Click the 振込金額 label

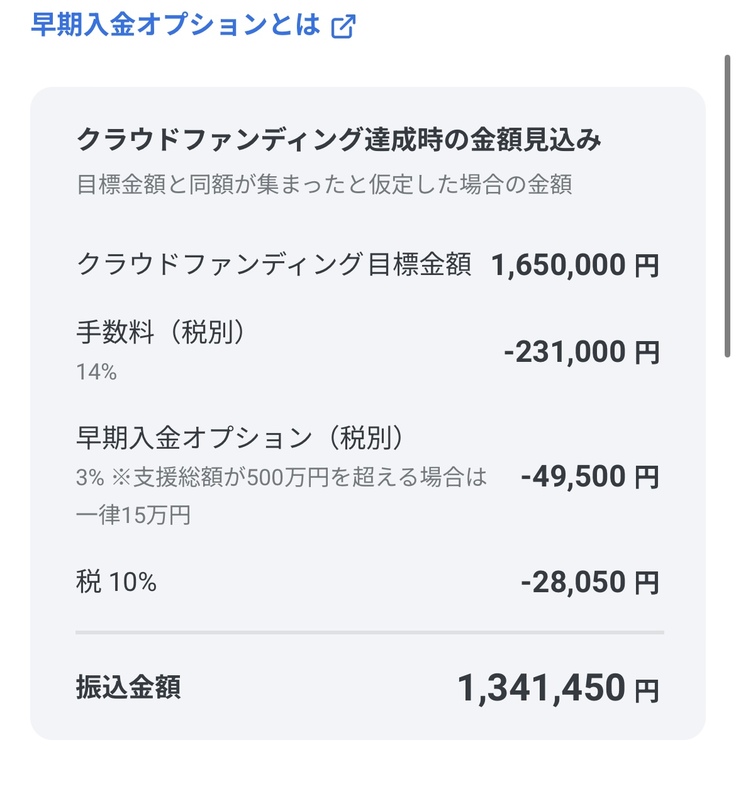[x=129, y=687]
